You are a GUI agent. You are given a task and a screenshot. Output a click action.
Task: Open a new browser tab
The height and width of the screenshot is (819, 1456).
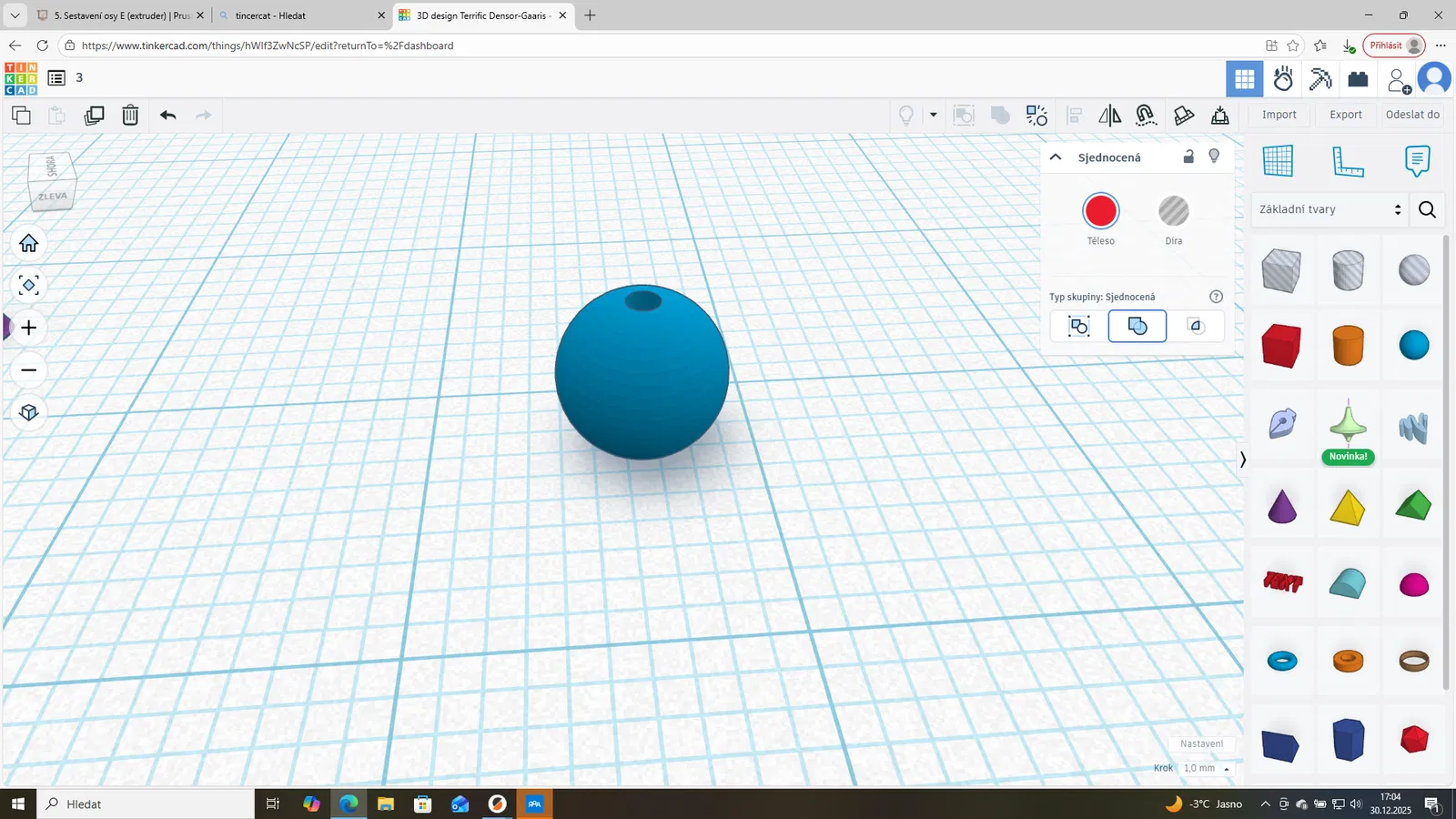pos(590,15)
